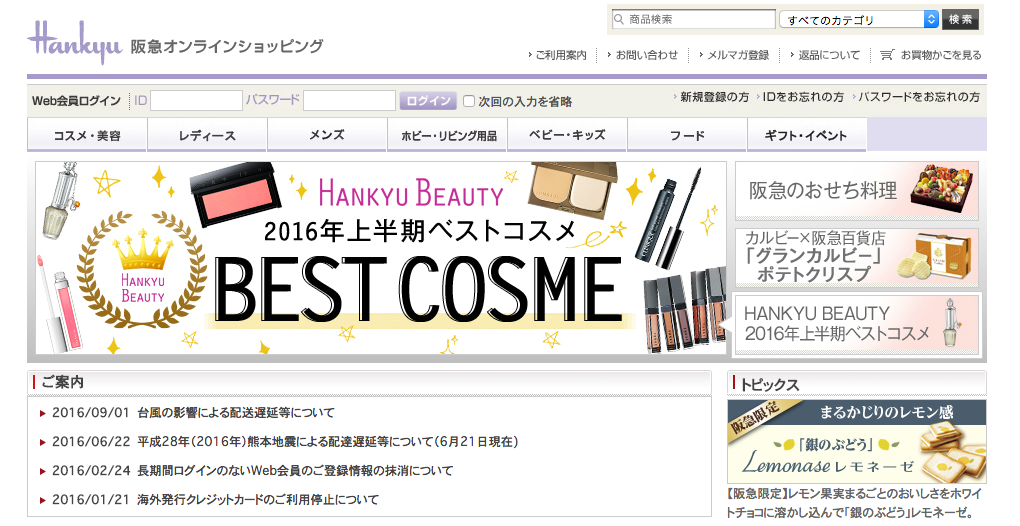The height and width of the screenshot is (526, 1020).
Task: Focus the 商品検索 search field
Action: click(693, 20)
